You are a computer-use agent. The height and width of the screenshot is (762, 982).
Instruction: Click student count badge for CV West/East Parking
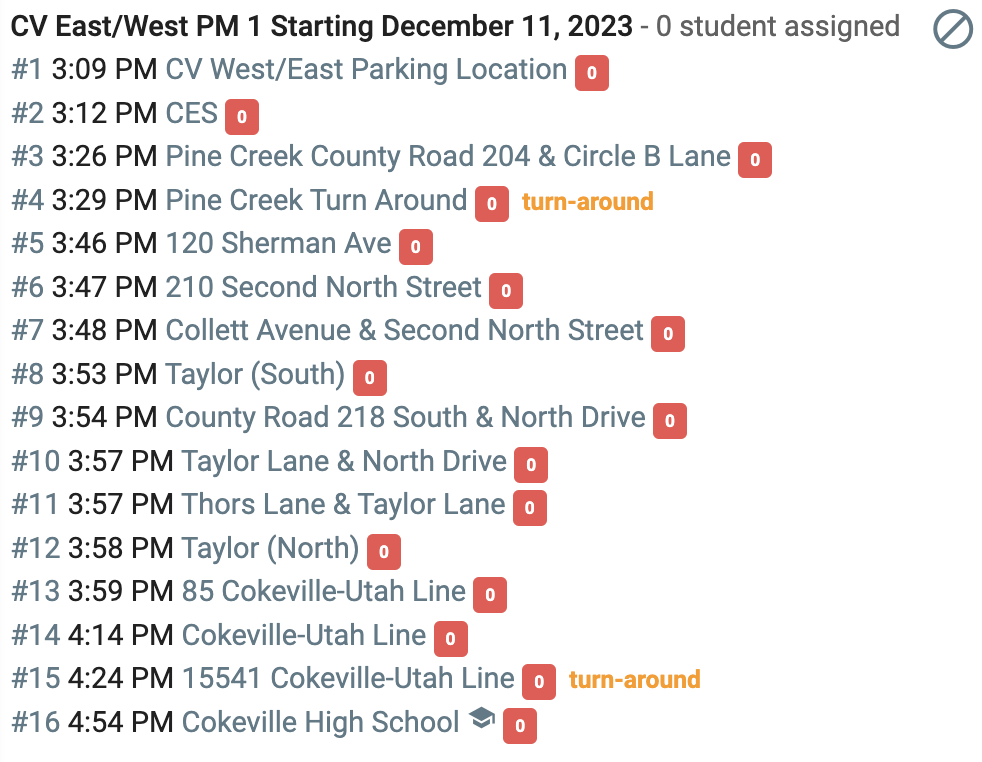coord(592,73)
